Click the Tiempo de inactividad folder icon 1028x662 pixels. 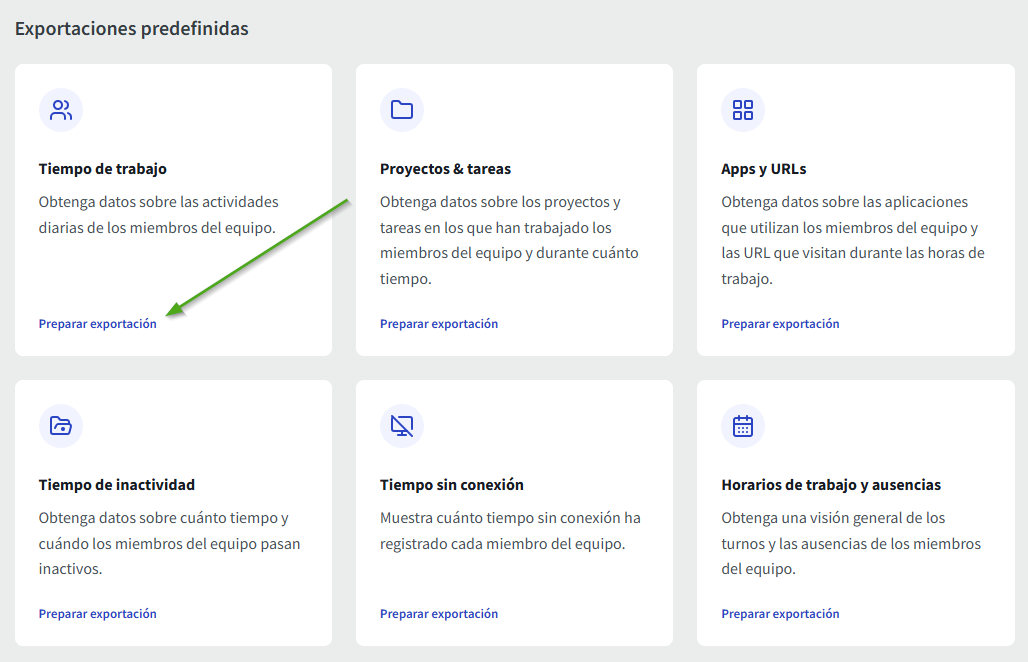pos(61,426)
